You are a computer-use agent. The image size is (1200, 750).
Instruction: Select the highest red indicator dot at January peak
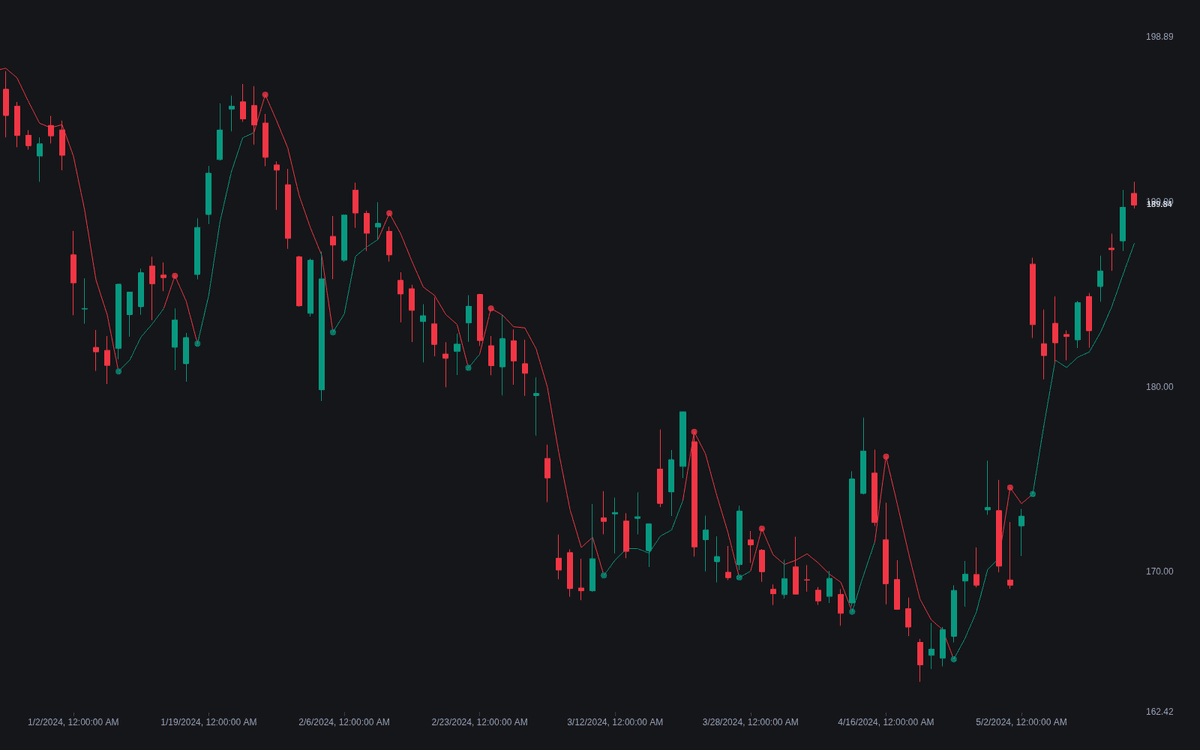tap(265, 95)
